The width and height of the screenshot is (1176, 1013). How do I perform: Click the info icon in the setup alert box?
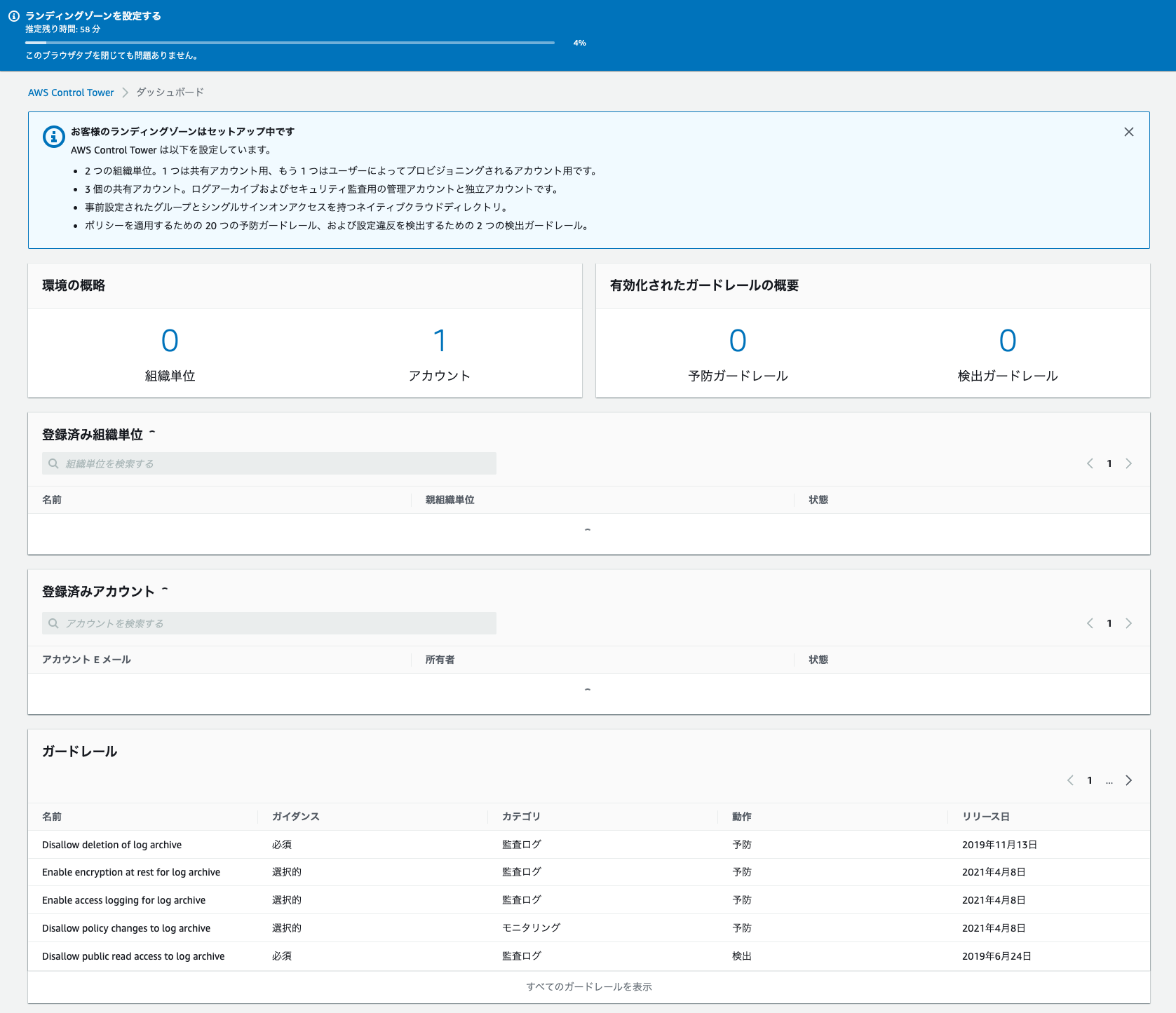pos(54,137)
